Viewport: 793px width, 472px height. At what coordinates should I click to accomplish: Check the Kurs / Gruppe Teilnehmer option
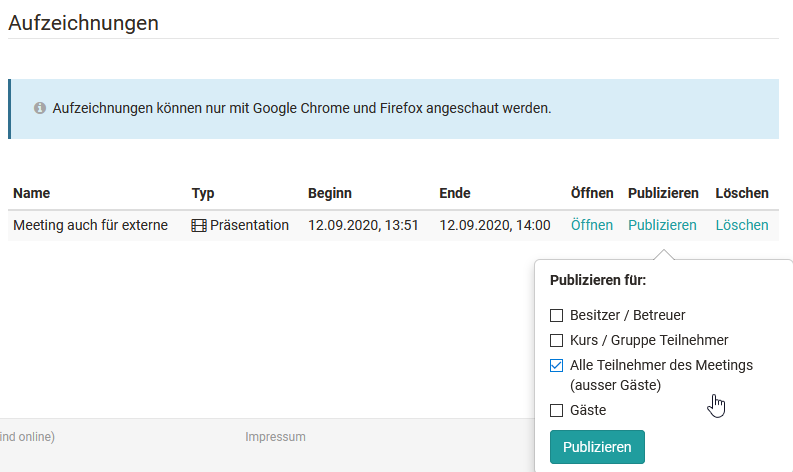[557, 340]
